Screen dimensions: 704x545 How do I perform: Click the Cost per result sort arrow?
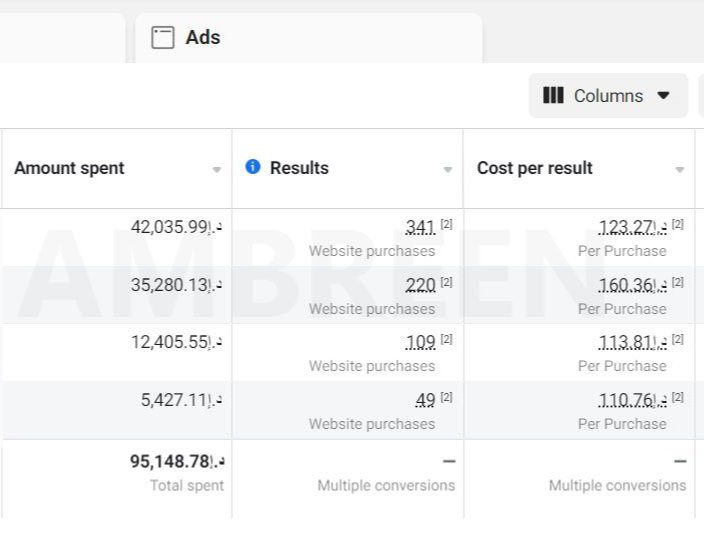pos(680,170)
